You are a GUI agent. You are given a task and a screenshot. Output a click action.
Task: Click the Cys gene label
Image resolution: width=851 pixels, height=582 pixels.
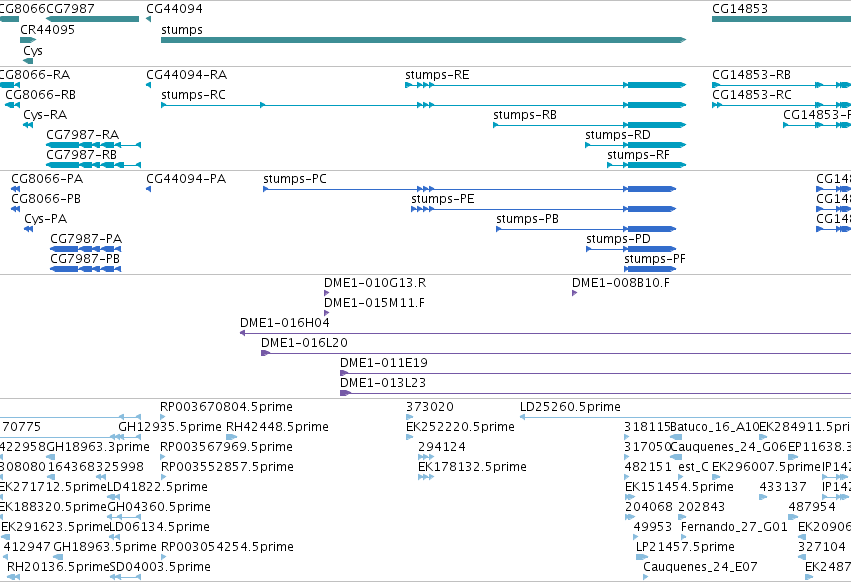(x=33, y=50)
